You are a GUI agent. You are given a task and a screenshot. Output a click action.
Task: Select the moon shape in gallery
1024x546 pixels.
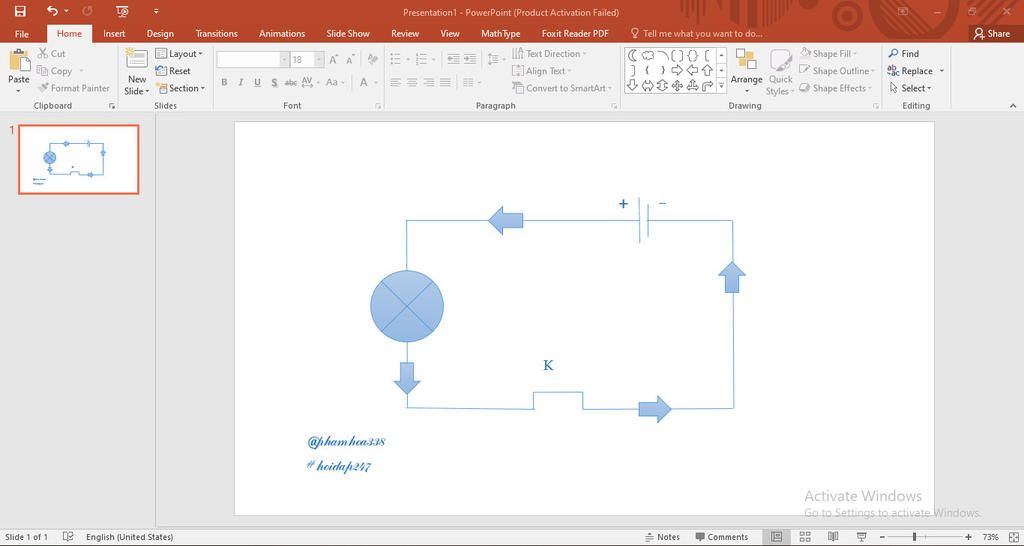click(x=632, y=55)
